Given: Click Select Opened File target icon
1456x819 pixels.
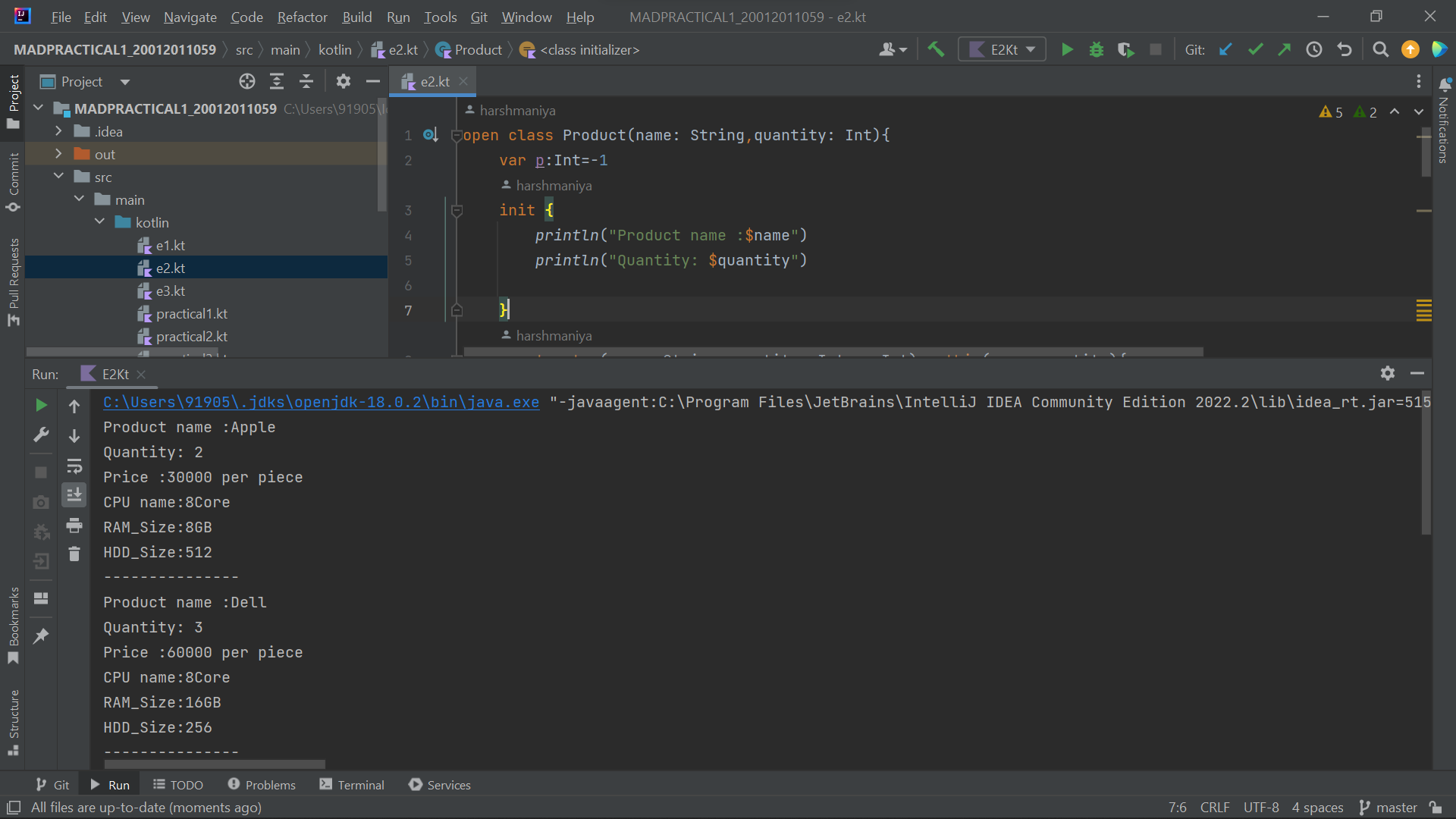Looking at the screenshot, I should (x=247, y=81).
